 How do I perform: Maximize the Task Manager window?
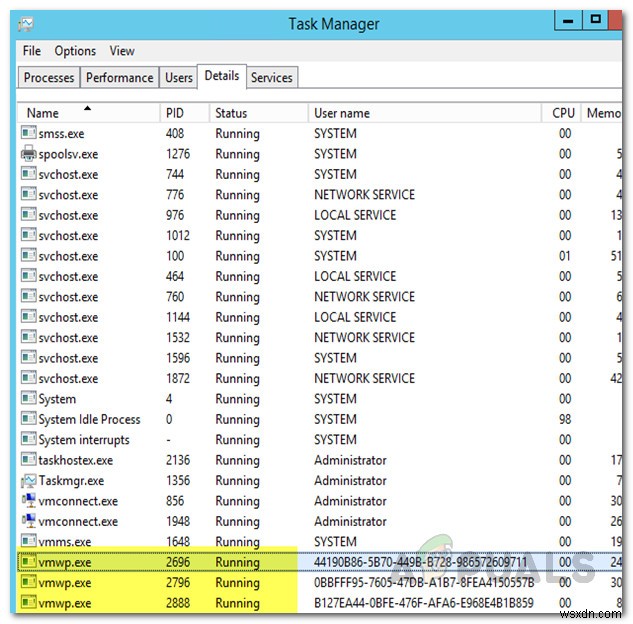pyautogui.click(x=595, y=20)
